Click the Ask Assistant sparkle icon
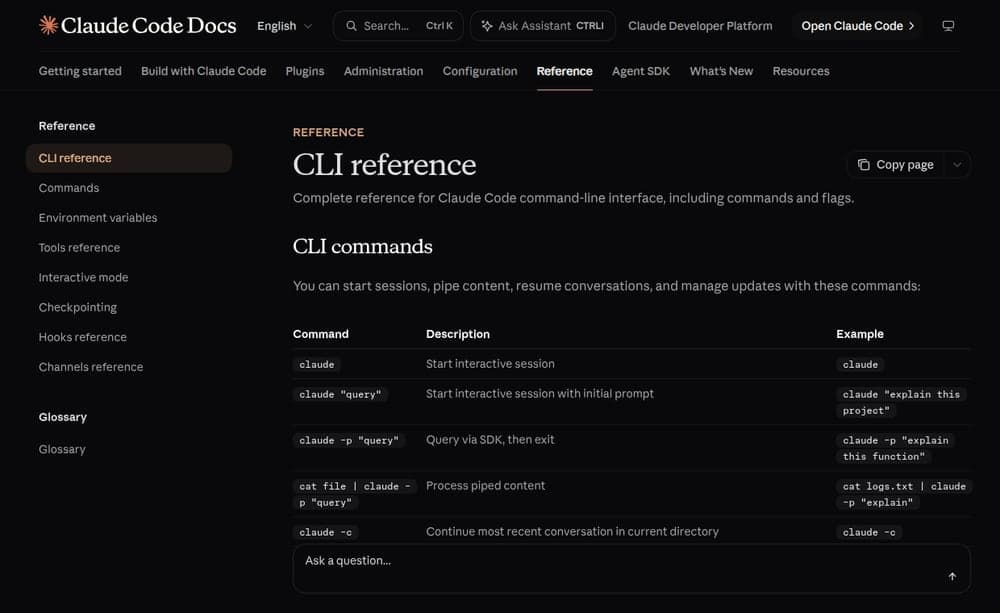This screenshot has width=1000, height=613. pos(487,26)
